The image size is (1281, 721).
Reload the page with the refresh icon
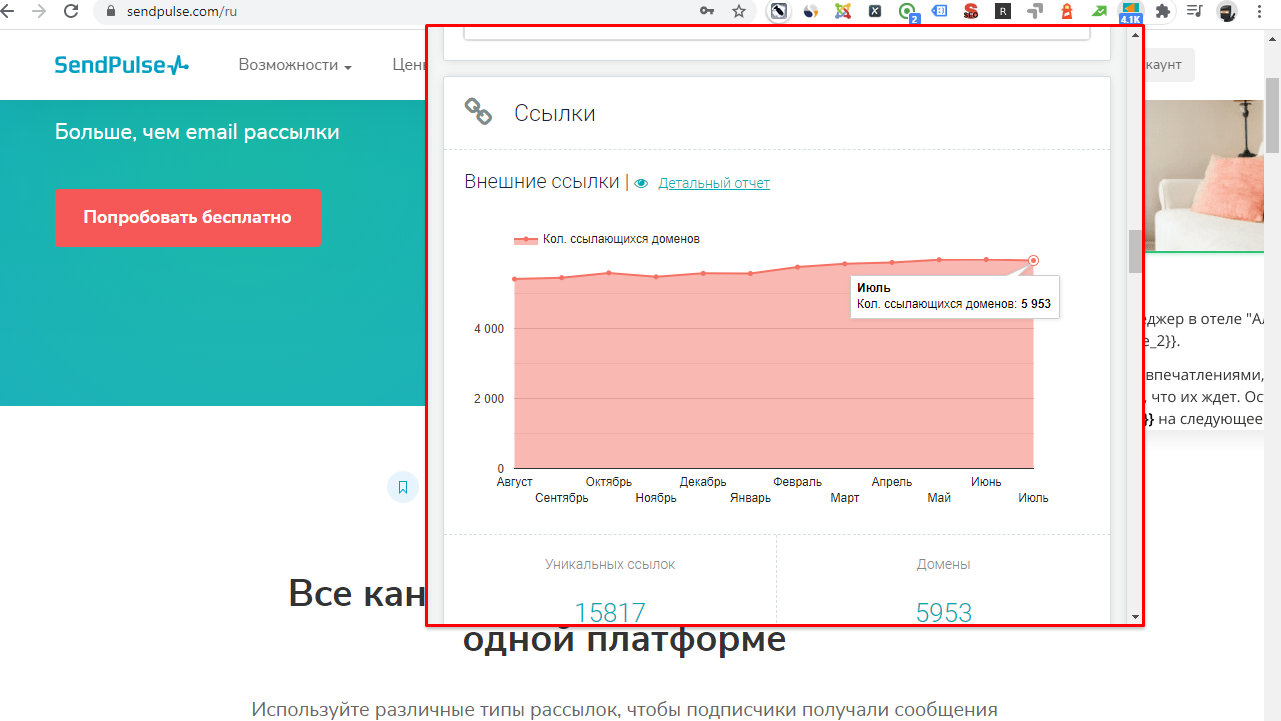(71, 12)
